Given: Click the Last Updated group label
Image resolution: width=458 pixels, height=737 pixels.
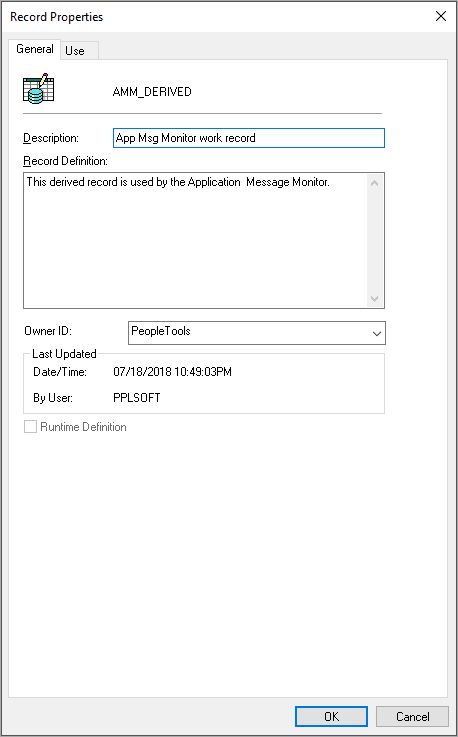Looking at the screenshot, I should pos(64,354).
